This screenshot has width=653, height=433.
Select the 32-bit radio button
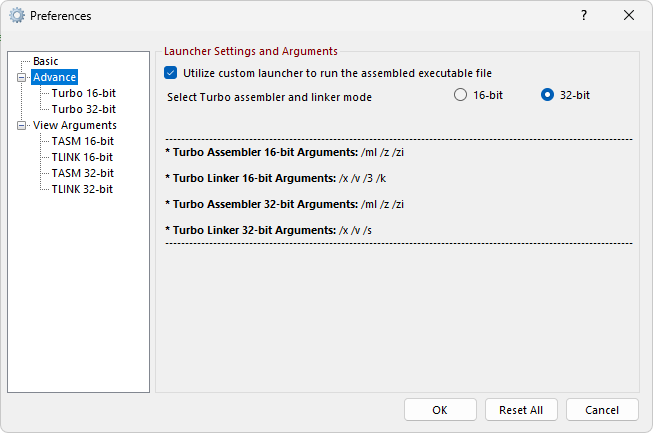547,95
